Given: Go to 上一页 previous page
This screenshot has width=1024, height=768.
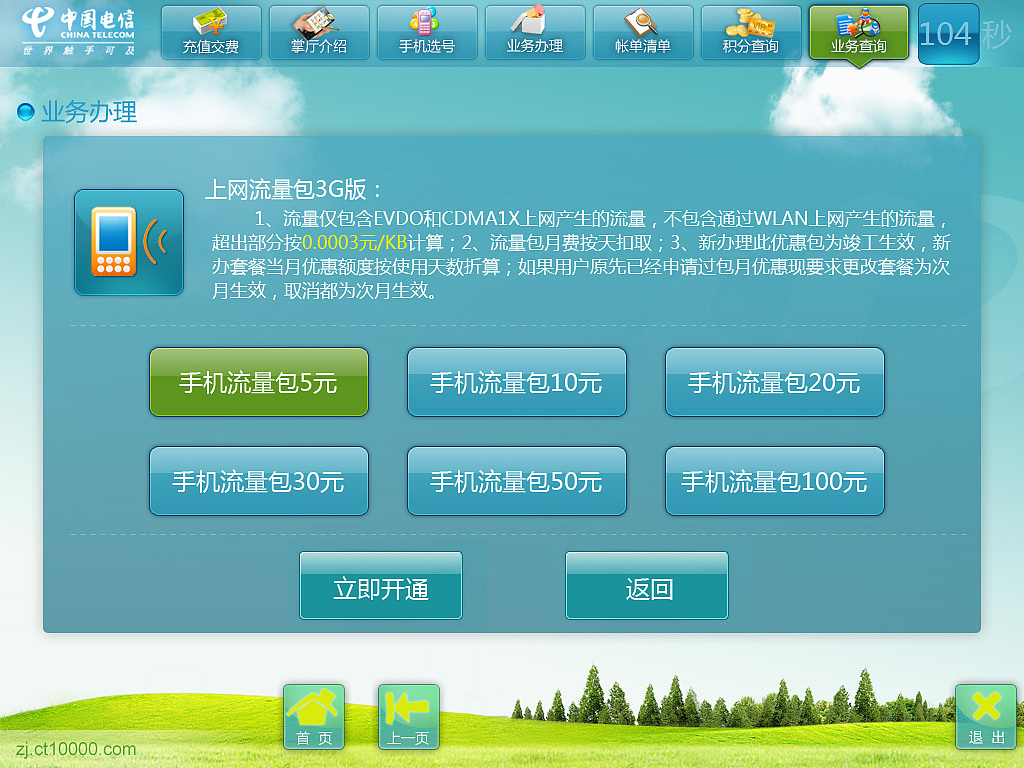Looking at the screenshot, I should tap(409, 716).
